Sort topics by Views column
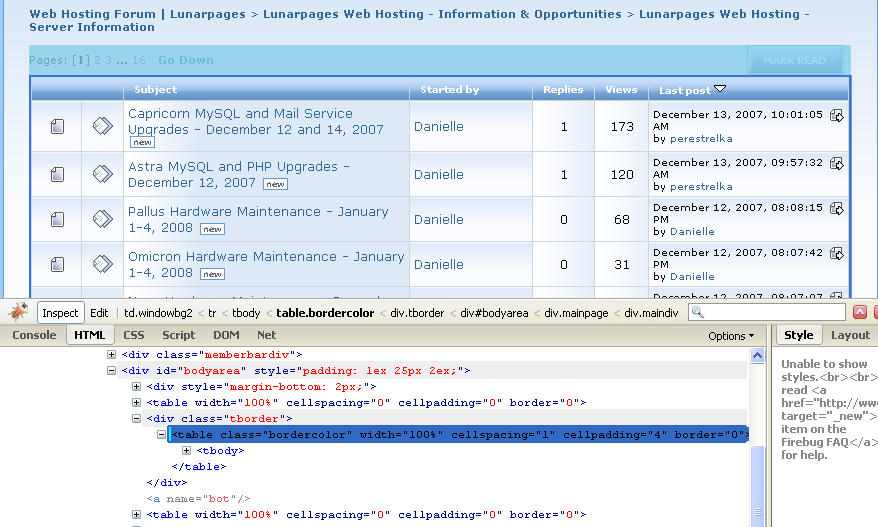Image resolution: width=878 pixels, height=527 pixels. pyautogui.click(x=621, y=89)
